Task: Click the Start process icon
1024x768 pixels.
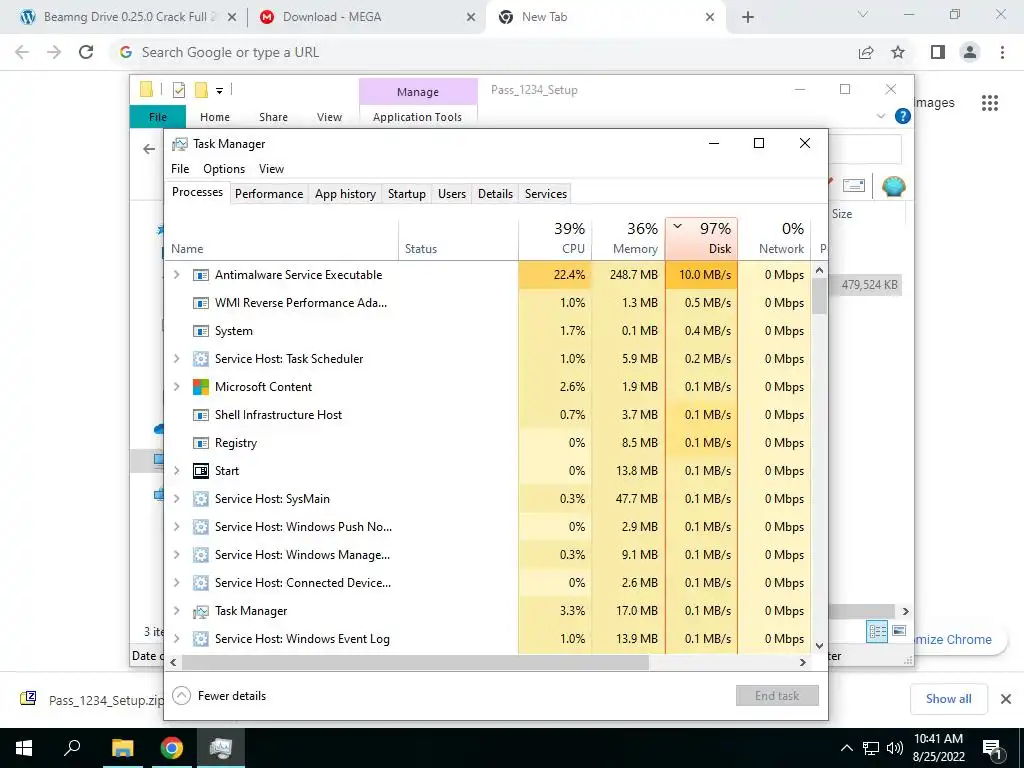Action: tap(200, 471)
